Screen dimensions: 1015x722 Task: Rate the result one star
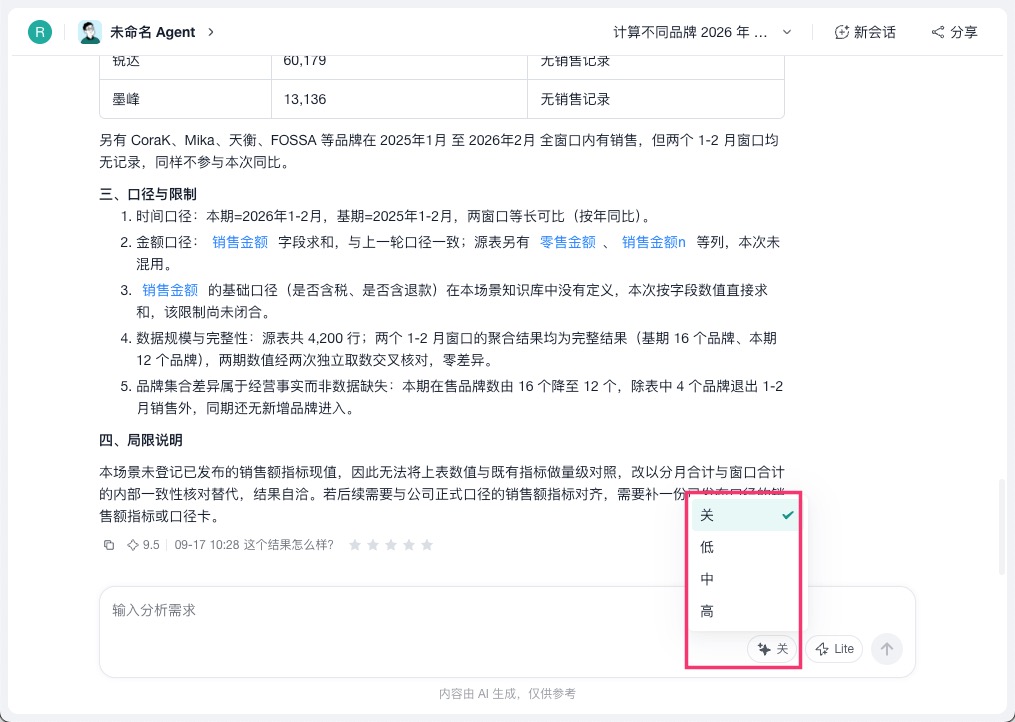click(x=355, y=545)
